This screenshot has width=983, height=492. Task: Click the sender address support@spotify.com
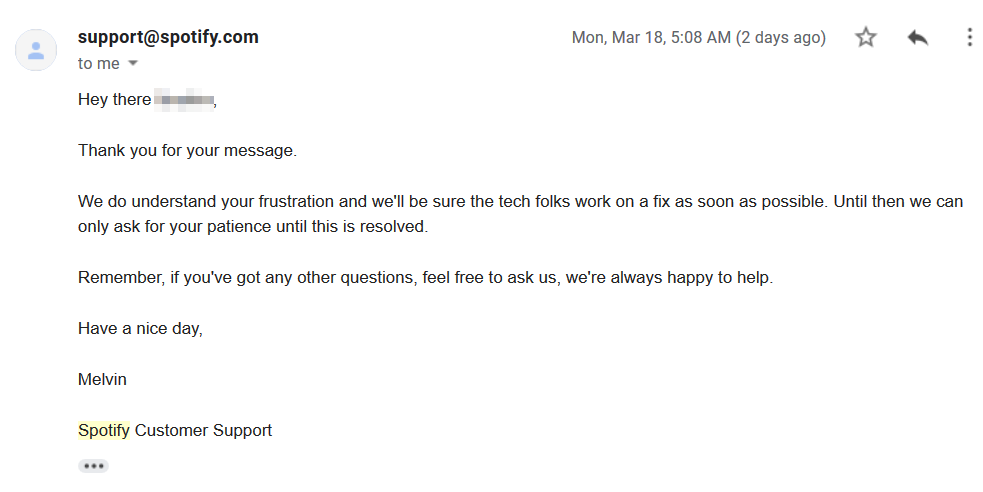(x=168, y=37)
